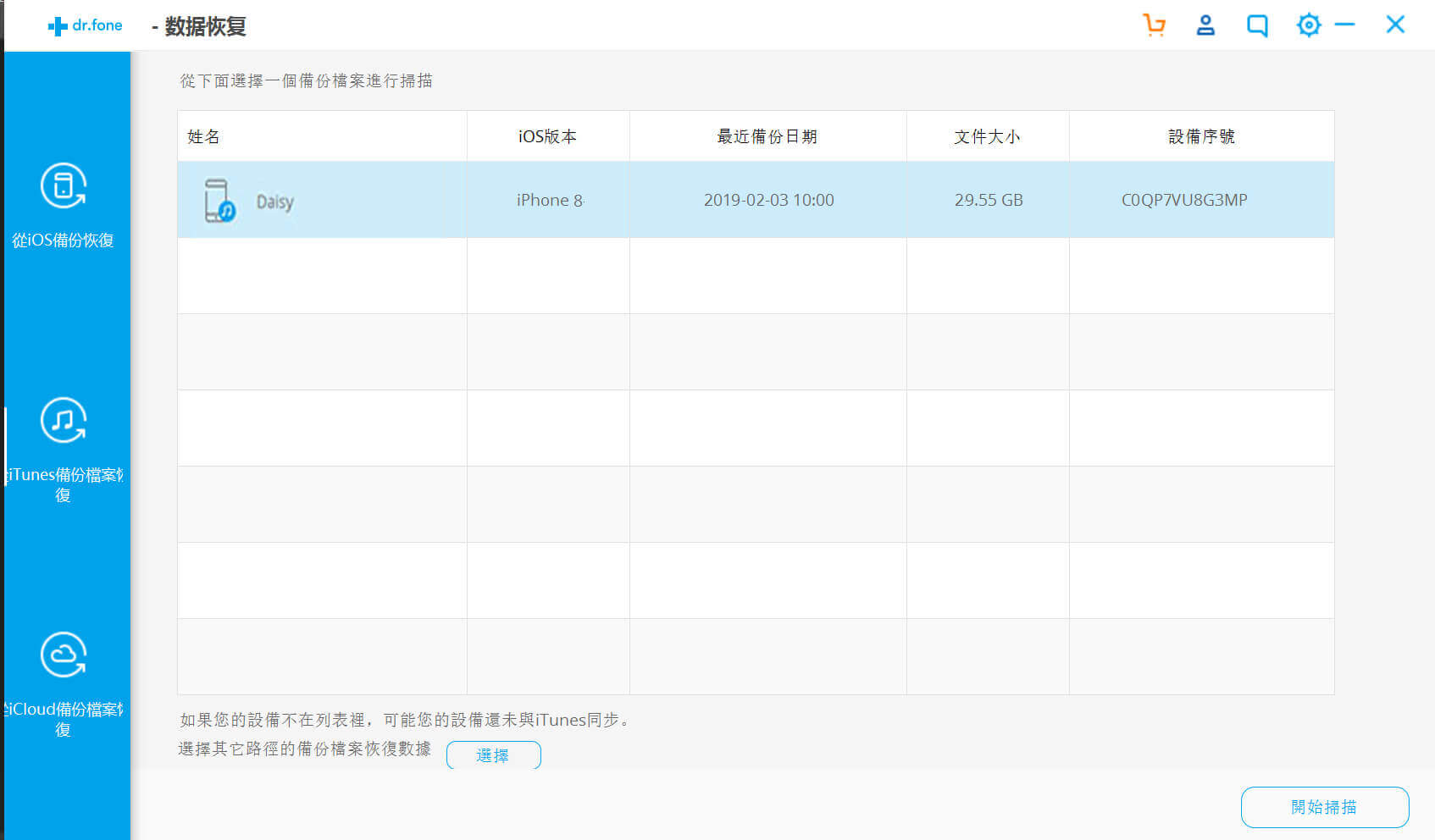Open the shopping cart icon
The height and width of the screenshot is (840, 1435).
coord(1154,25)
